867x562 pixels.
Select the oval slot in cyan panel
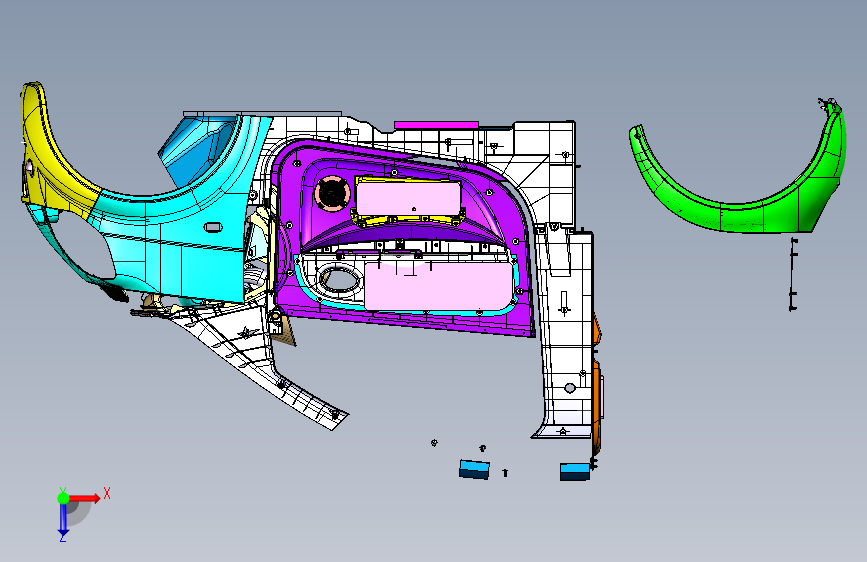coord(213,227)
